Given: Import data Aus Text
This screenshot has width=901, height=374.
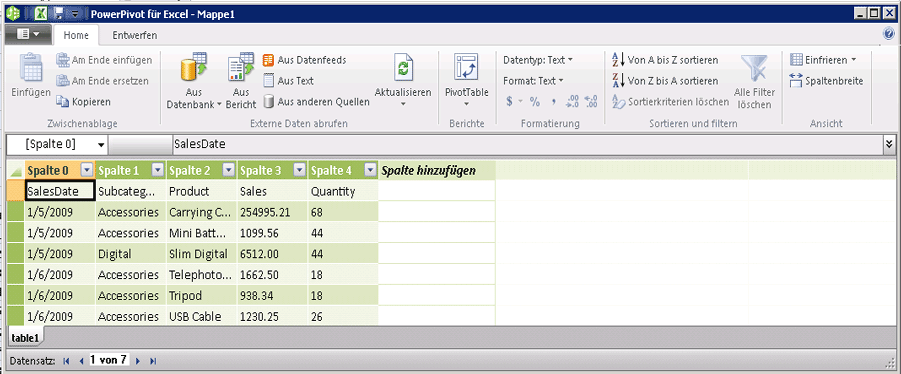Looking at the screenshot, I should [288, 81].
